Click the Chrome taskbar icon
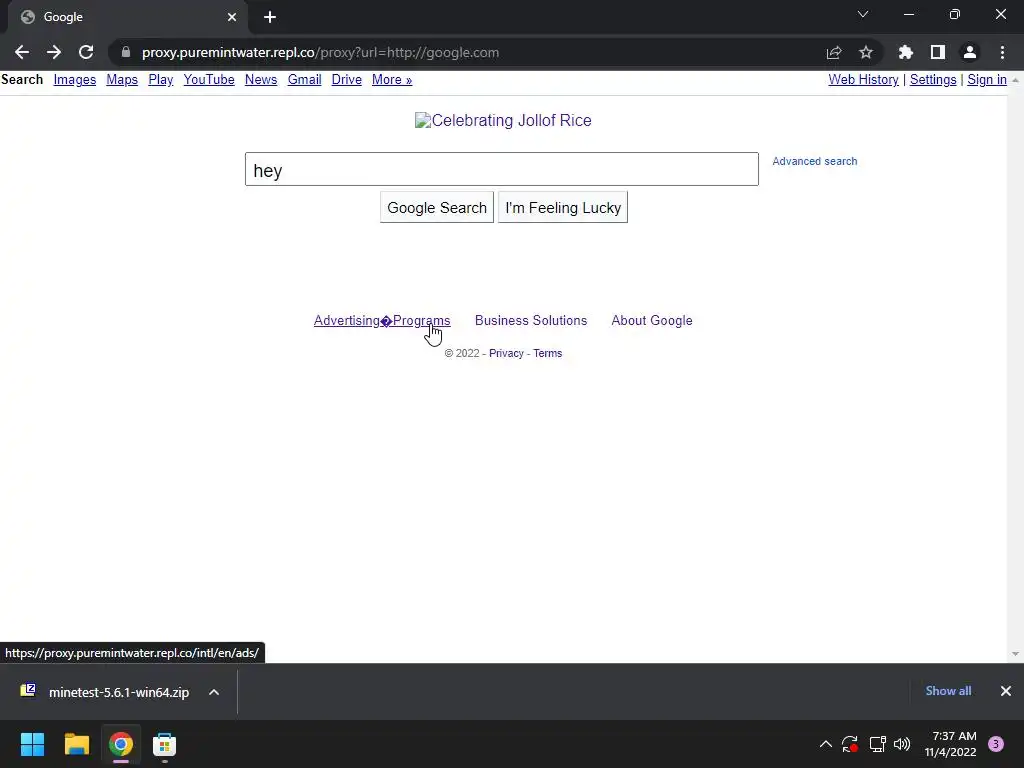The height and width of the screenshot is (768, 1024). [121, 744]
